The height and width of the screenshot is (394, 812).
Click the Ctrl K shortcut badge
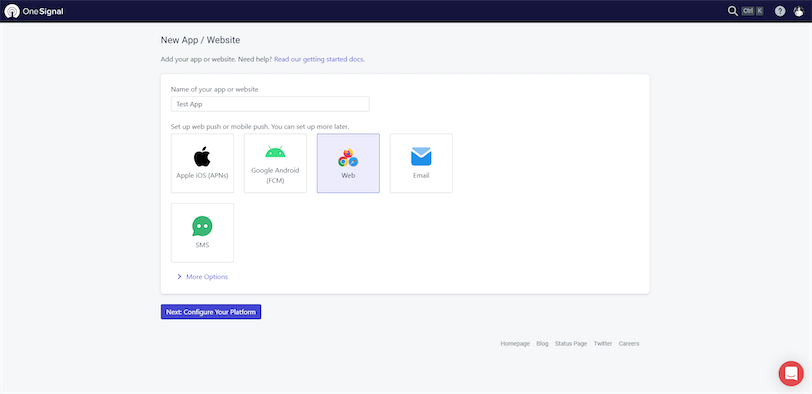752,11
